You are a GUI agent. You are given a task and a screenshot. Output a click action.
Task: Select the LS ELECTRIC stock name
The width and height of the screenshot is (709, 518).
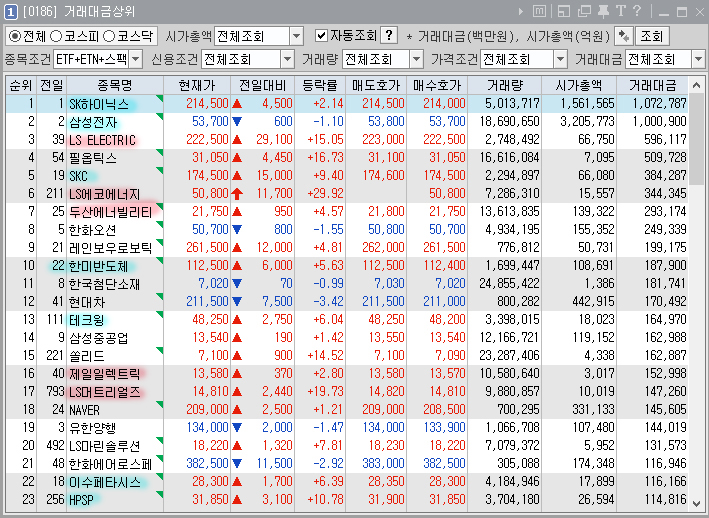point(102,140)
